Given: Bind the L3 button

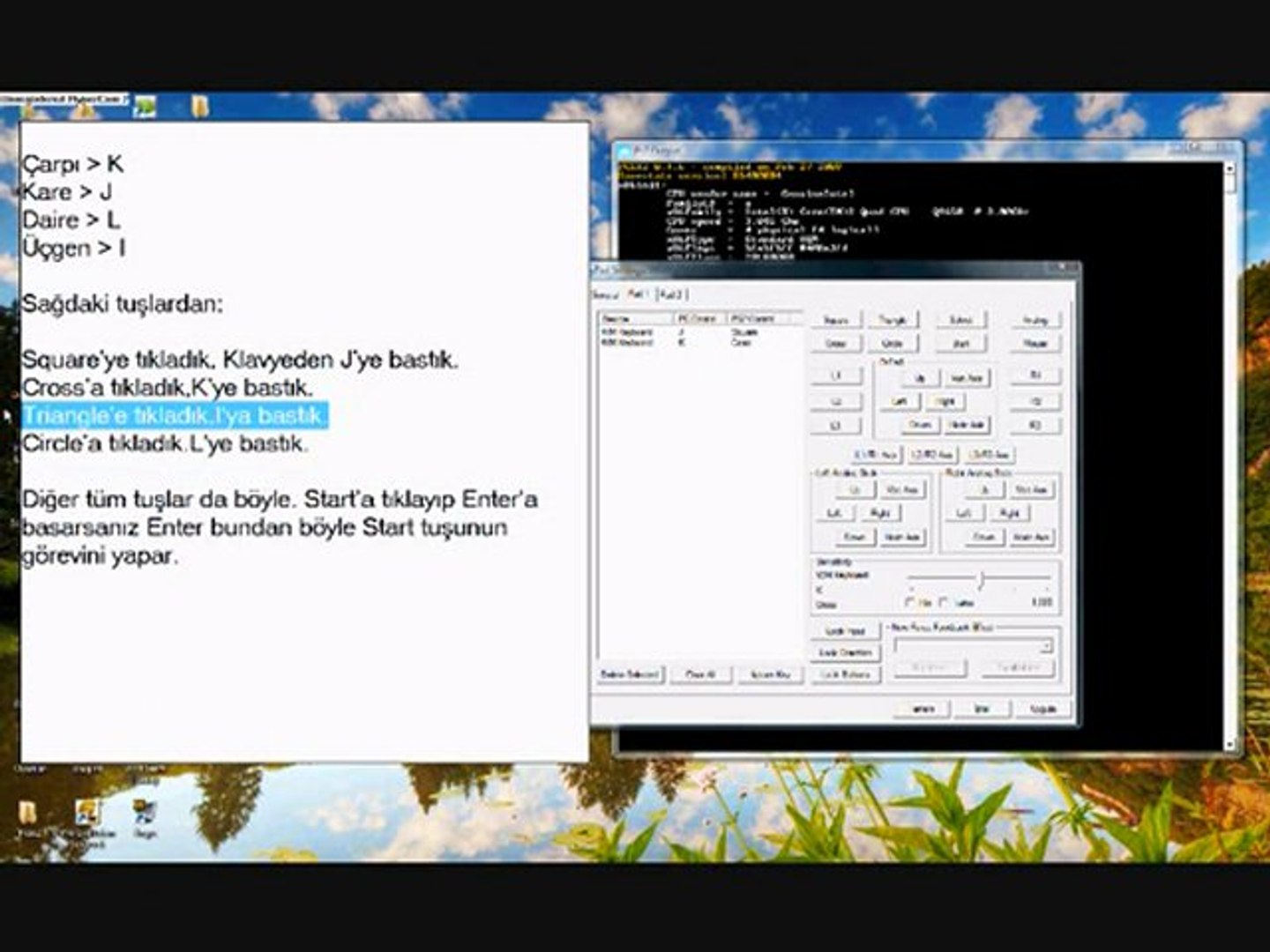Looking at the screenshot, I should (836, 425).
